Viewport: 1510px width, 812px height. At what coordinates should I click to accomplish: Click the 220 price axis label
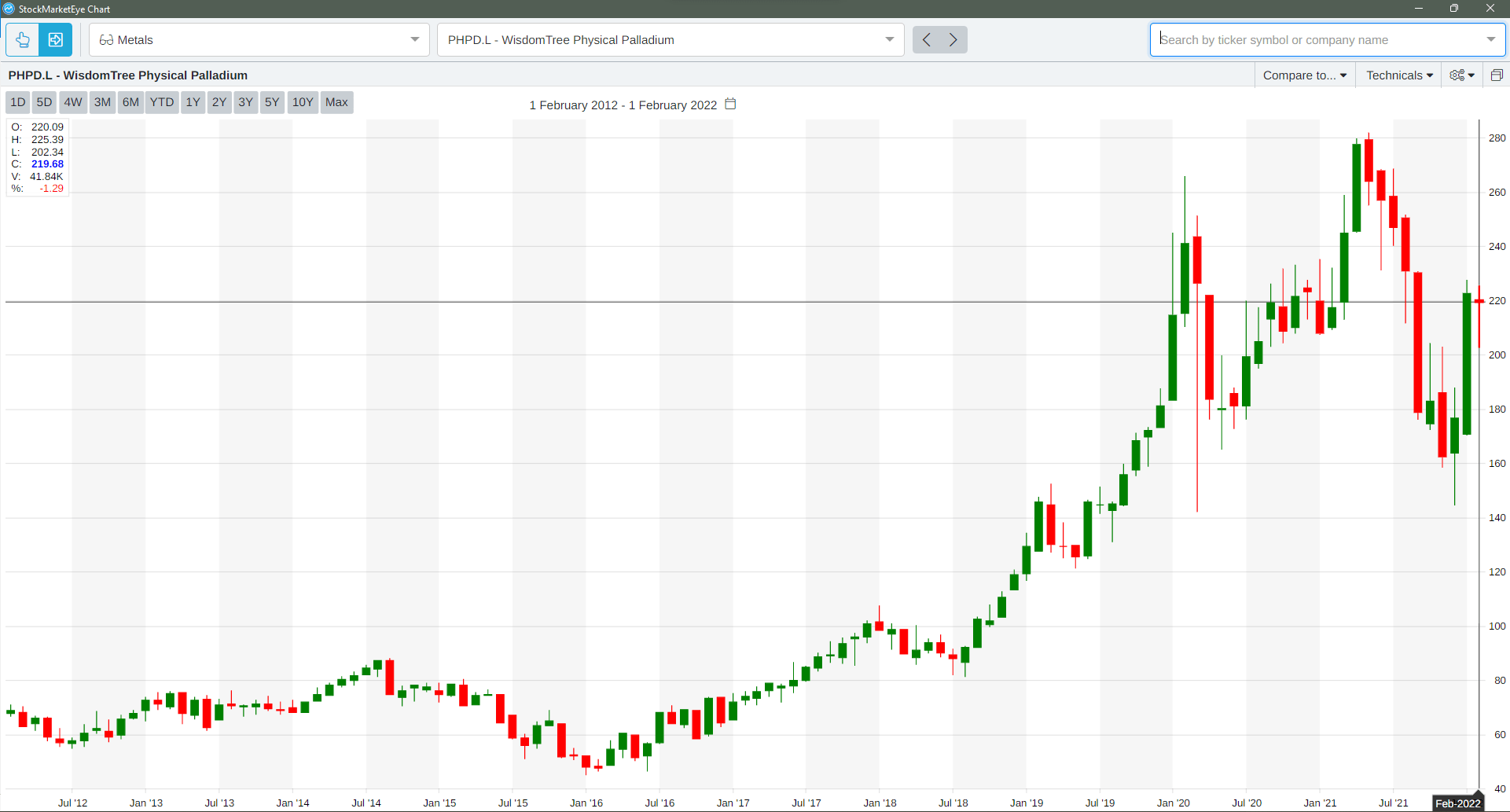pos(1497,301)
